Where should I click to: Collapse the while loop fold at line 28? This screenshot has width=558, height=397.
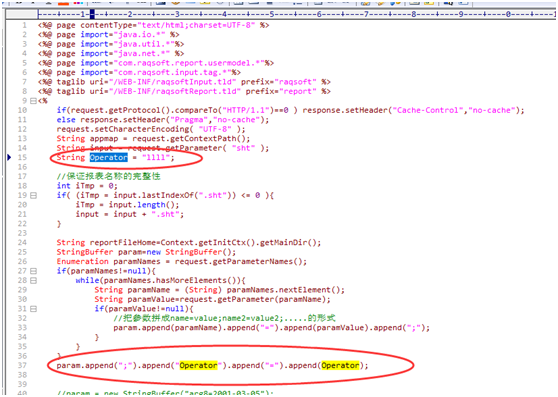pos(33,281)
